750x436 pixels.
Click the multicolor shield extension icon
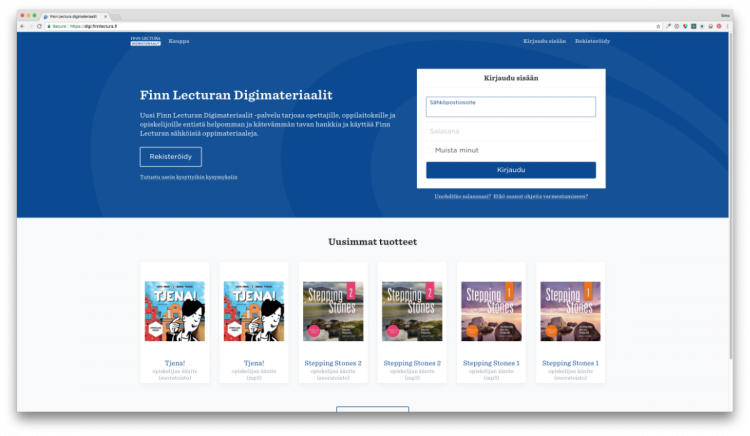tap(685, 26)
